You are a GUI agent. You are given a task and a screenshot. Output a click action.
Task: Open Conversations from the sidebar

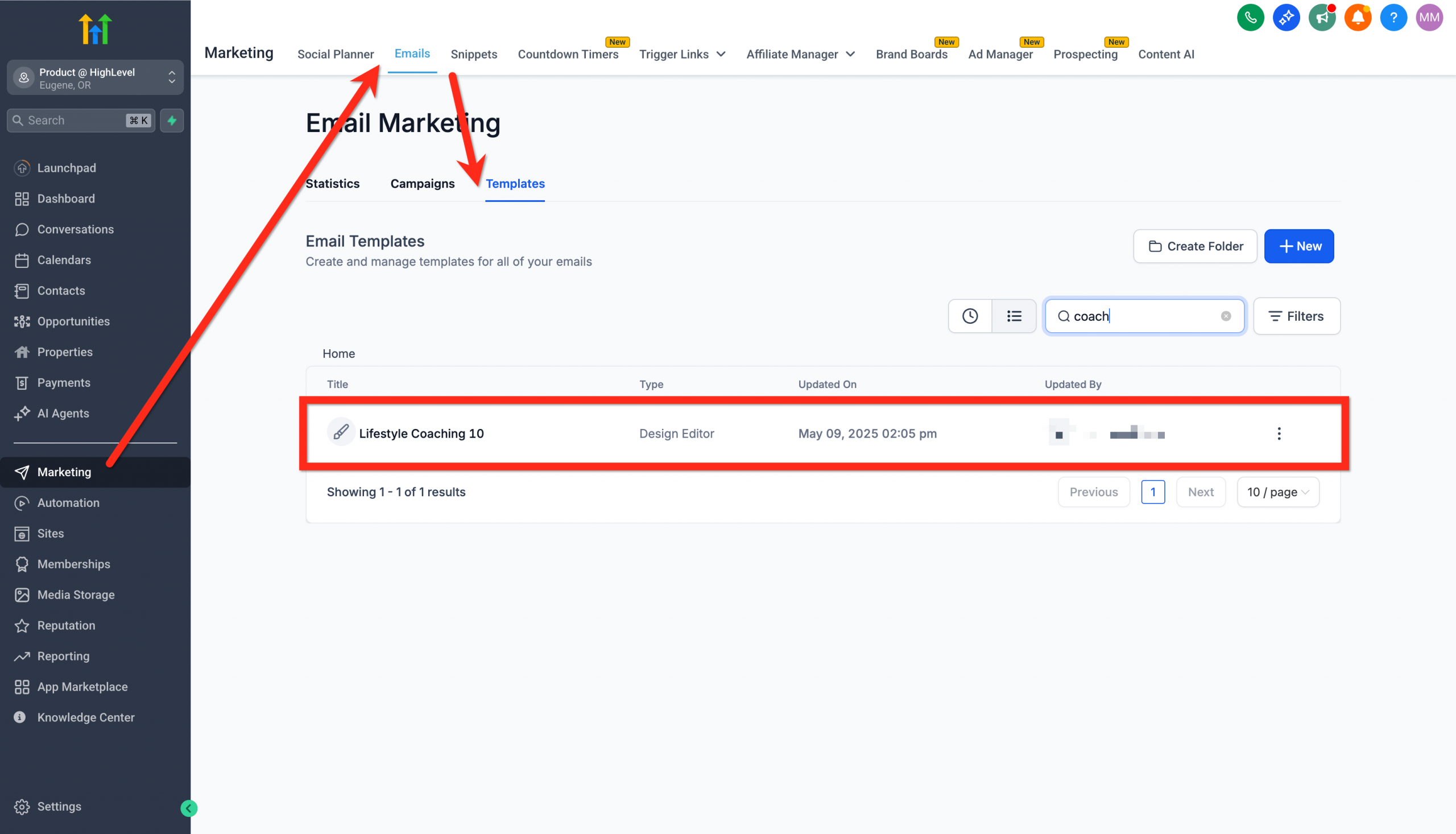click(x=75, y=229)
